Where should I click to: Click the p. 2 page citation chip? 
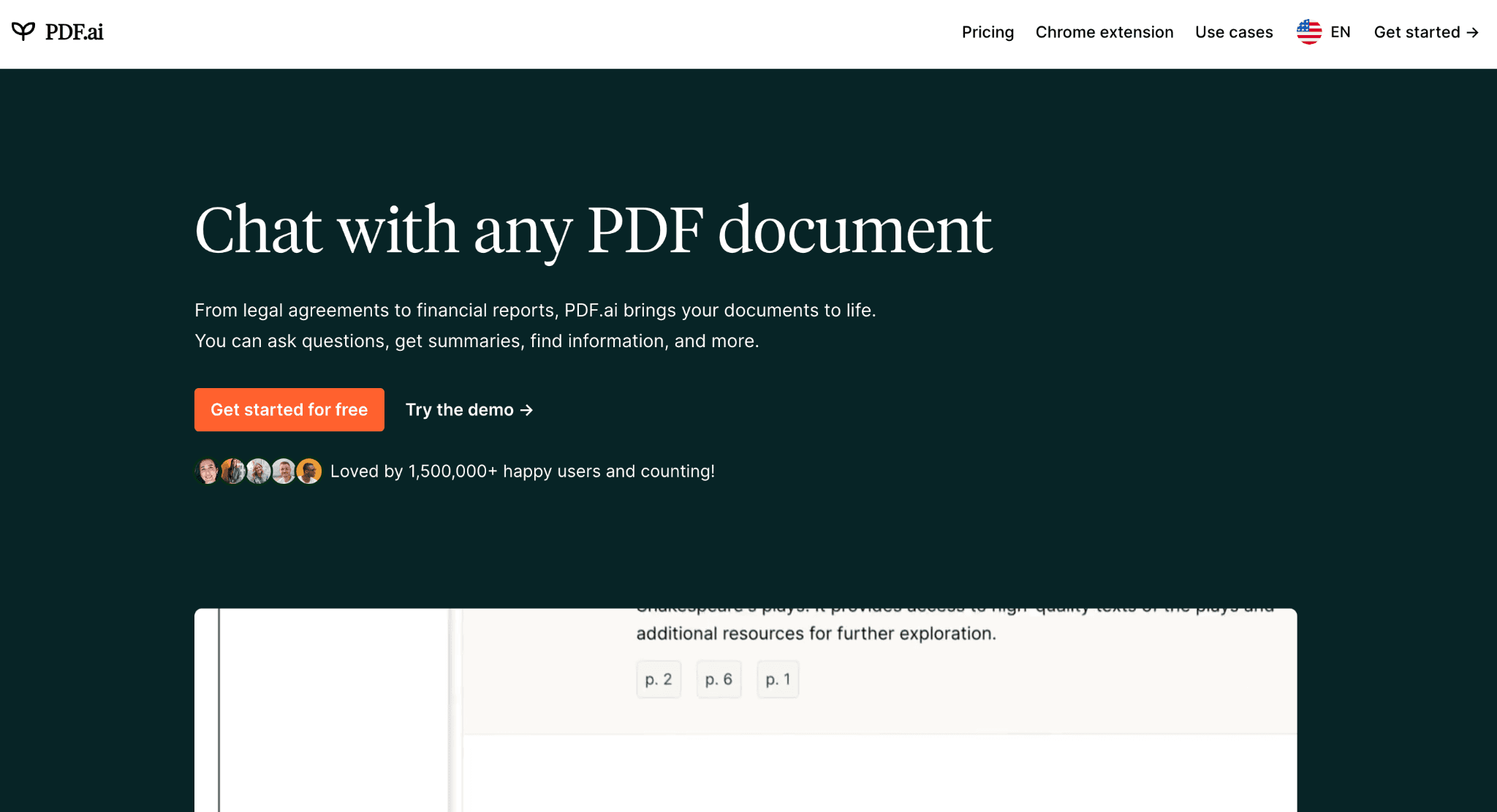tap(657, 678)
